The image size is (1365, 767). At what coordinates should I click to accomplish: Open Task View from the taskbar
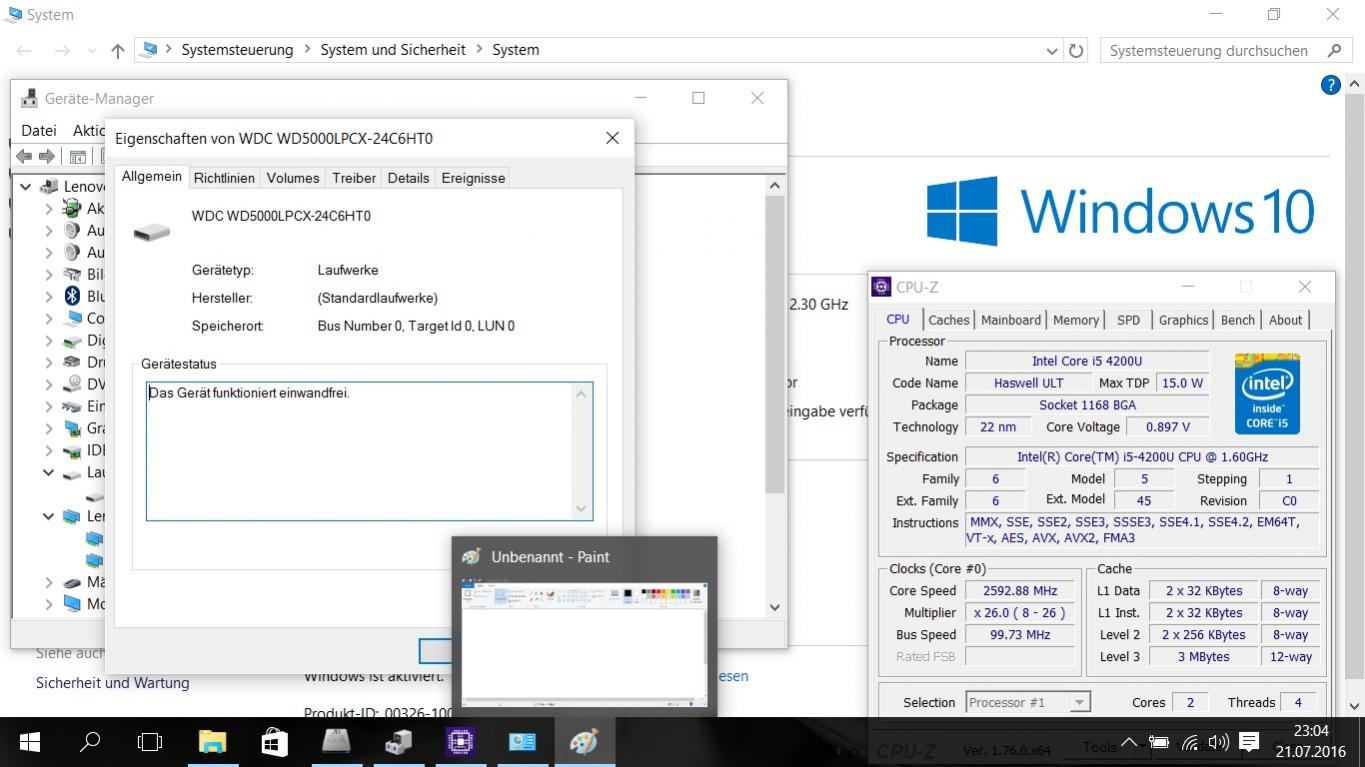150,741
